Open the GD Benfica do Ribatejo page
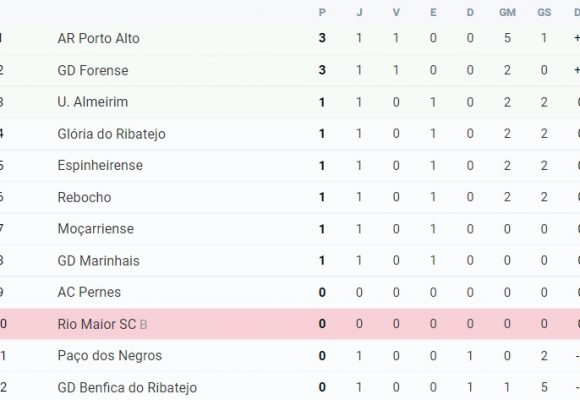 [x=127, y=387]
